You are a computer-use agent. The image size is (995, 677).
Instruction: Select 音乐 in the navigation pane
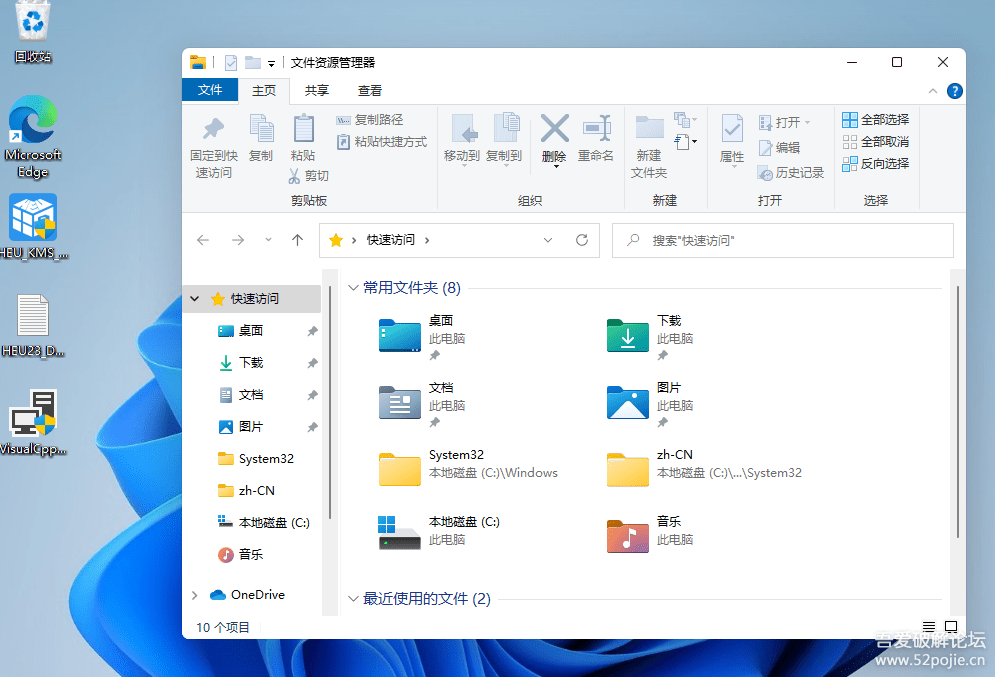coord(251,555)
